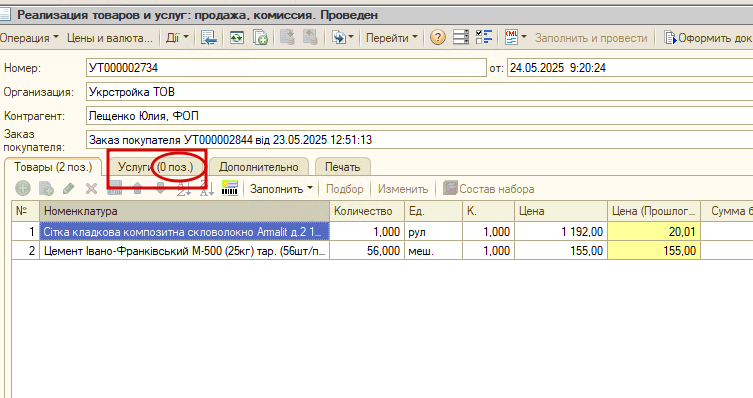753x398 pixels.
Task: Click yellow previous price cell 20,01
Action: pos(654,232)
